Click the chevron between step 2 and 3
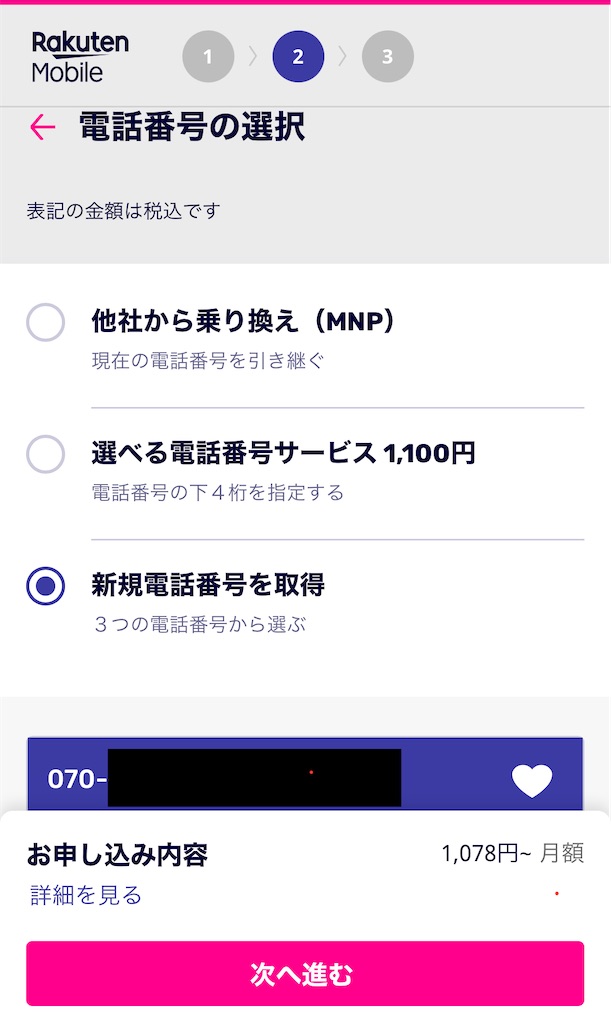The width and height of the screenshot is (611, 1024). click(x=343, y=56)
